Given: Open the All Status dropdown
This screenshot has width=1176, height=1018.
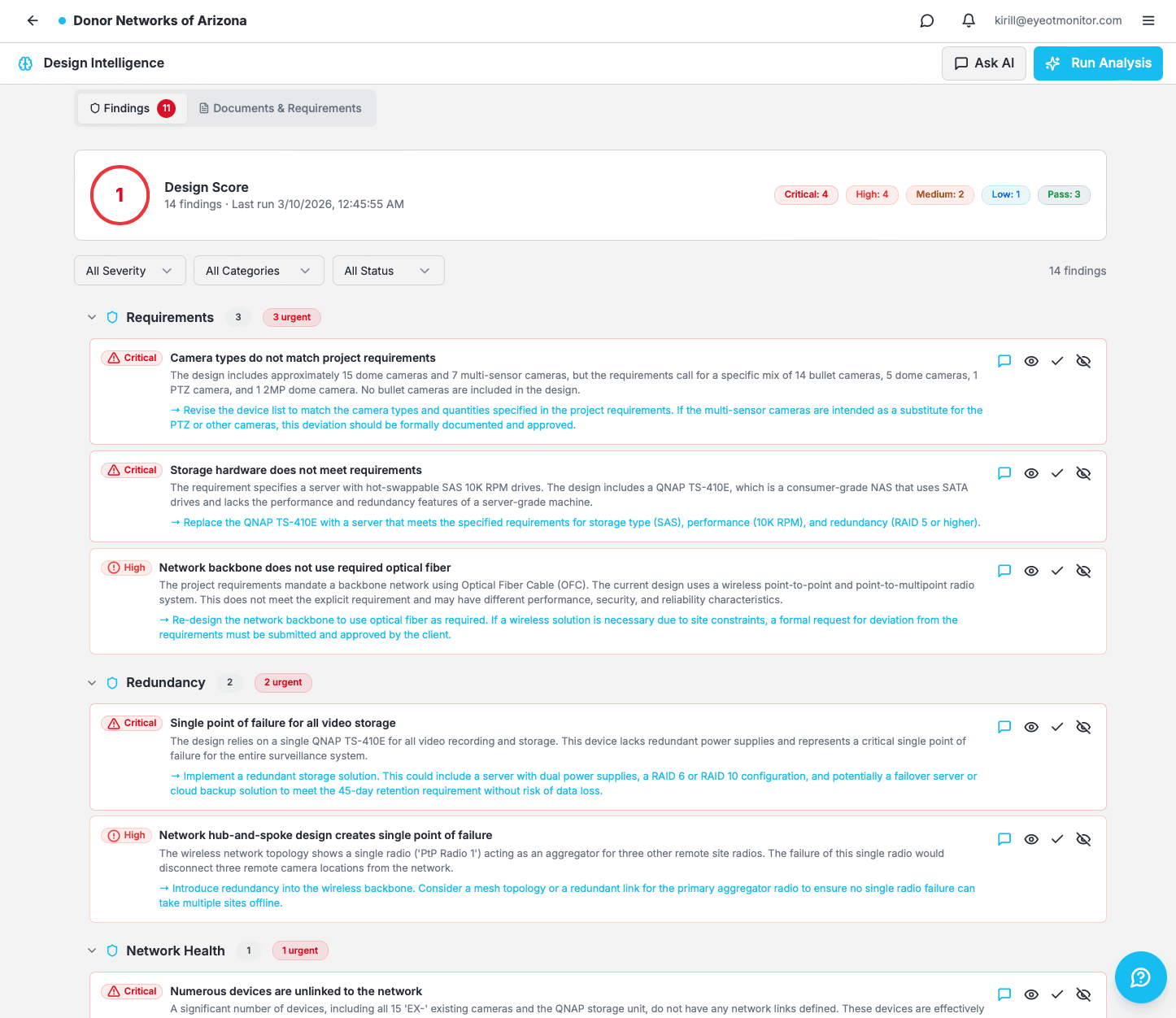Looking at the screenshot, I should tap(388, 271).
